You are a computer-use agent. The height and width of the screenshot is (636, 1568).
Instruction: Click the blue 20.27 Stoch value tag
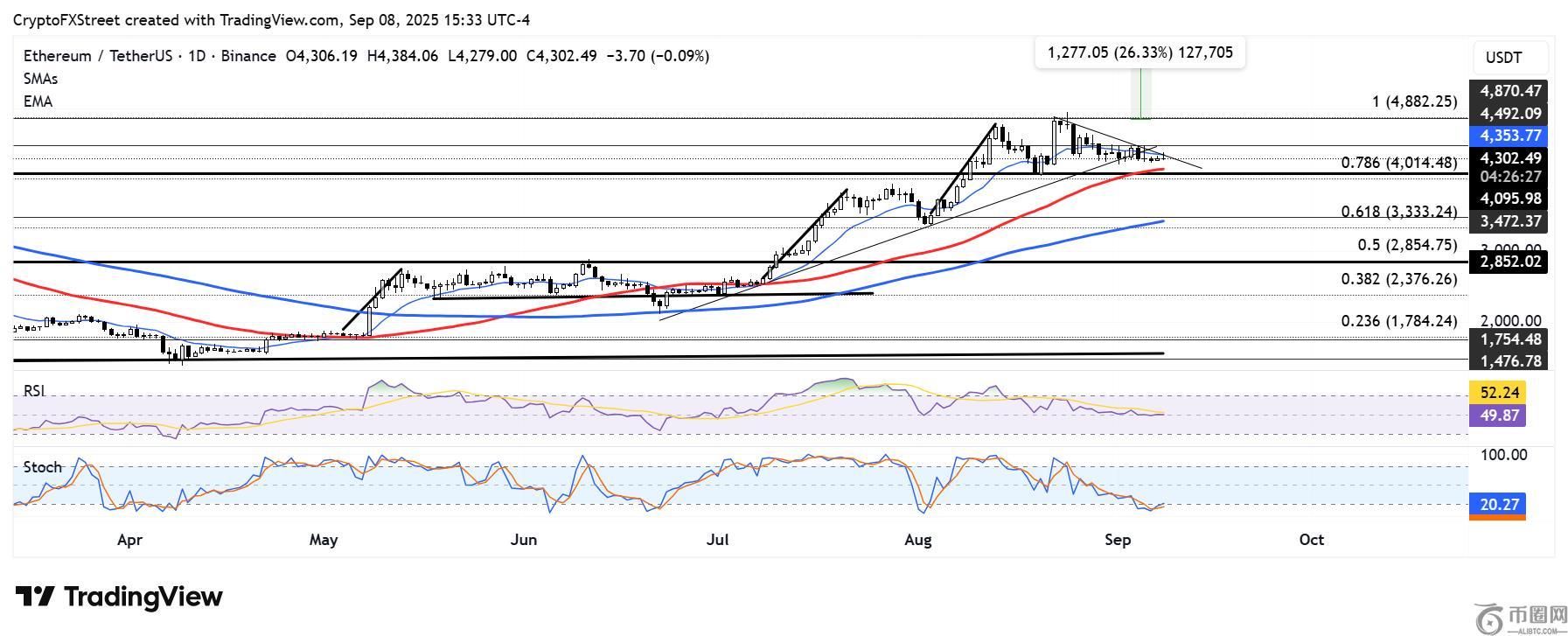[1497, 504]
